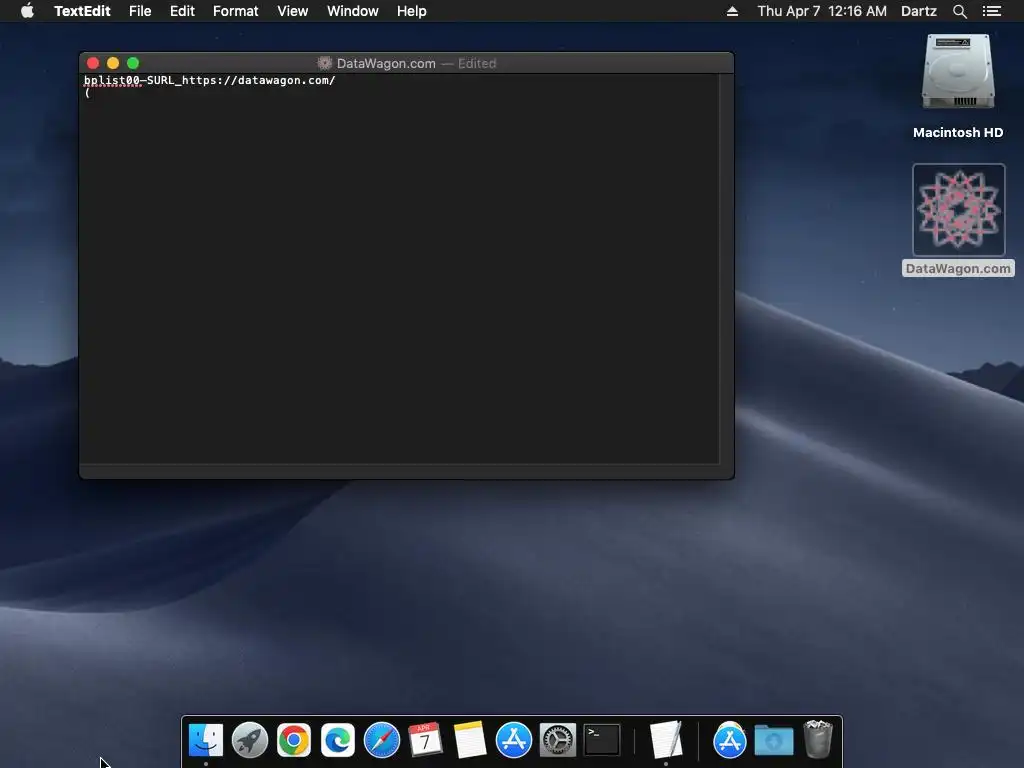Select the Macintosh HD desktop drive

point(958,72)
